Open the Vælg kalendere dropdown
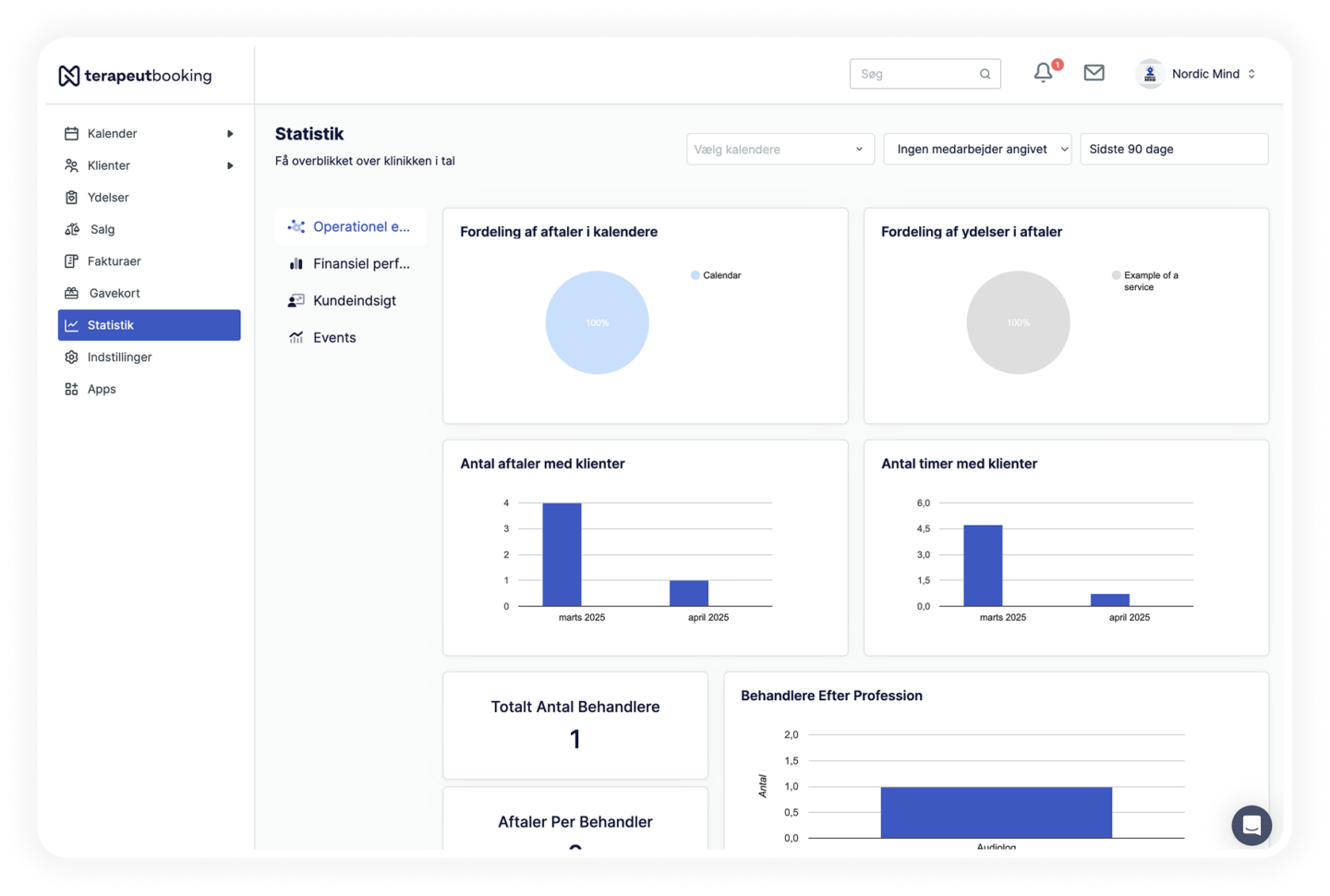1330x896 pixels. 780,150
